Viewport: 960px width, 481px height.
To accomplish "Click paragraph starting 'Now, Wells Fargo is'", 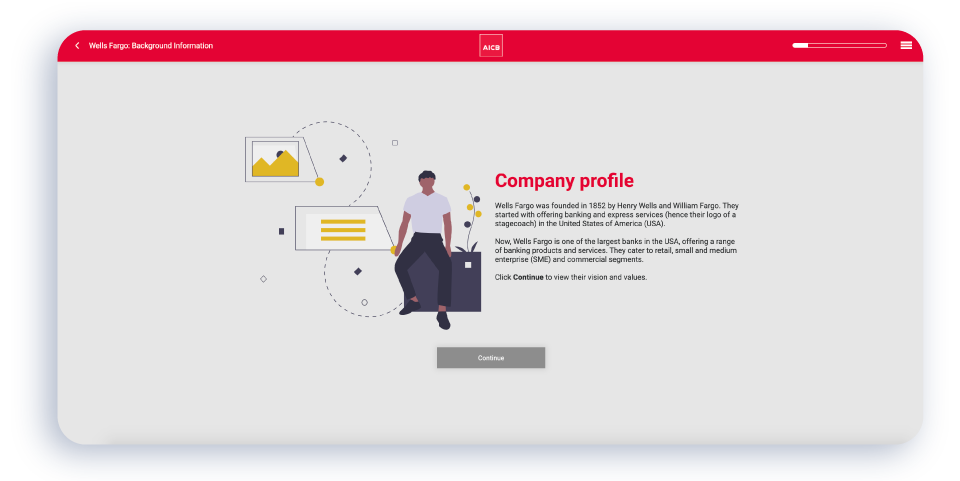I will click(x=616, y=250).
